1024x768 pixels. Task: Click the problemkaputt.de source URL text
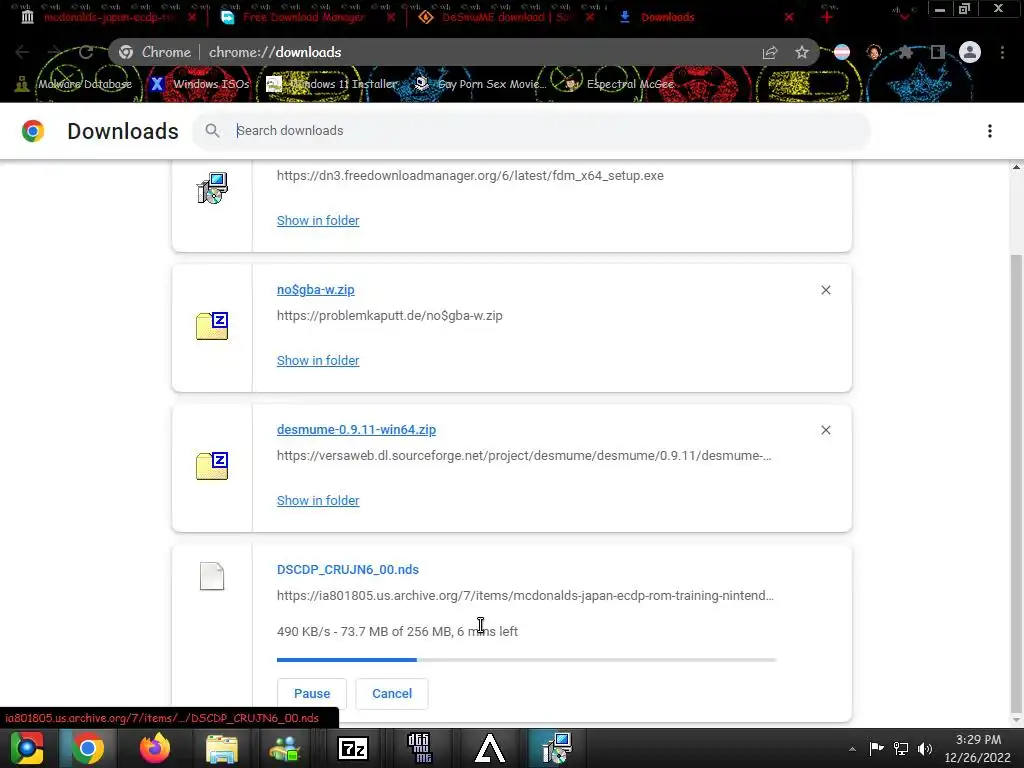pos(390,315)
